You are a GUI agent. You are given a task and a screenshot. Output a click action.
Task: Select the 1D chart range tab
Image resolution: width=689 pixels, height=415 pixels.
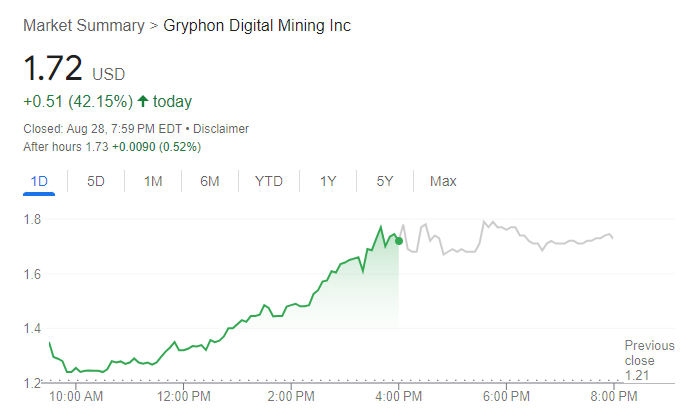(x=40, y=181)
